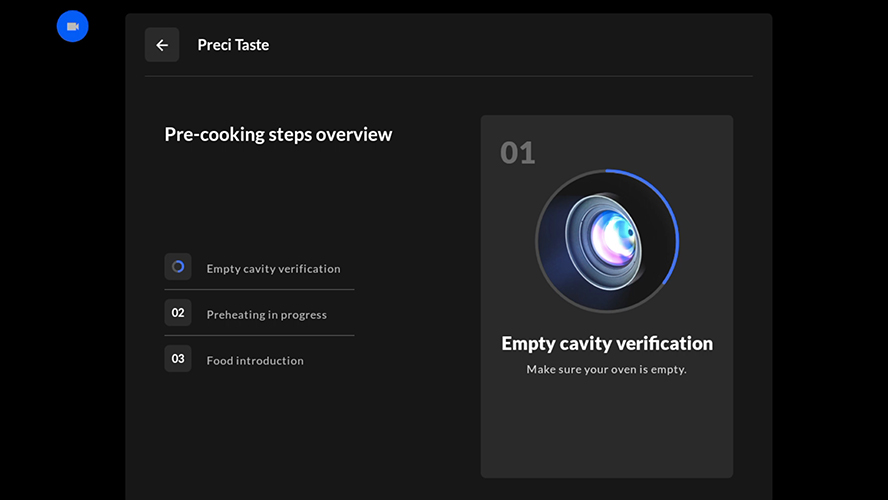Click the 'Make sure your oven is empty' text

click(x=607, y=370)
